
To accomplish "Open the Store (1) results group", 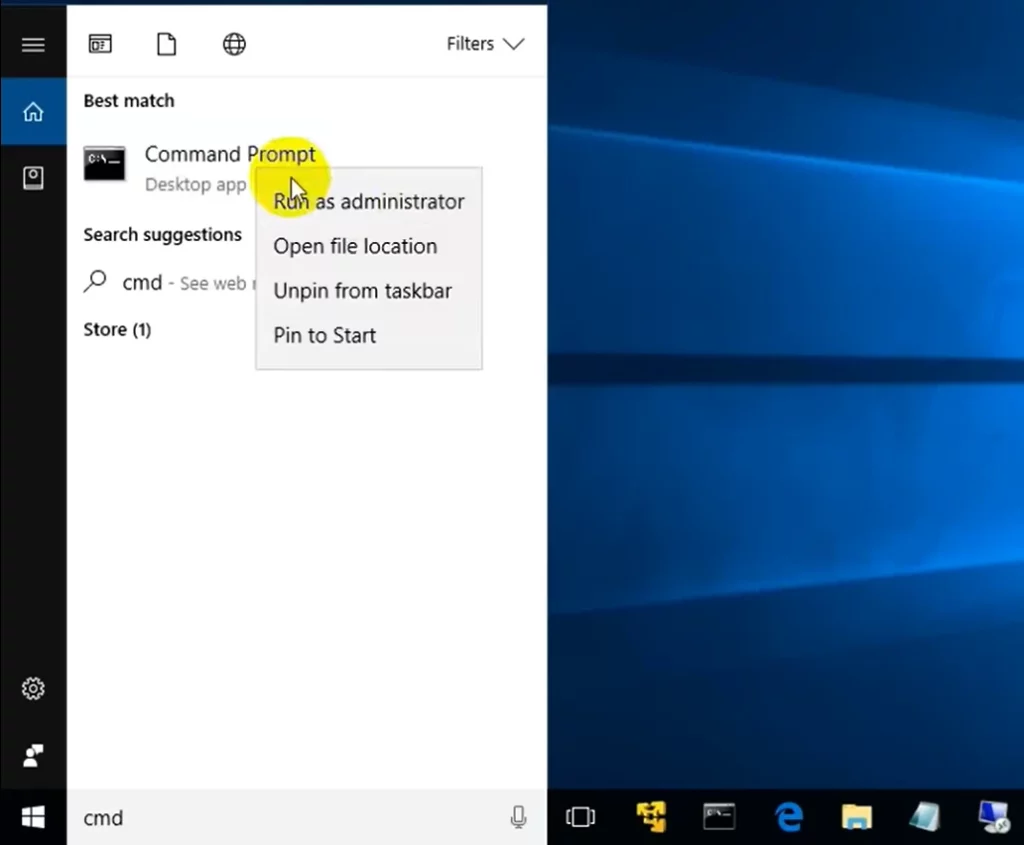I will (118, 330).
